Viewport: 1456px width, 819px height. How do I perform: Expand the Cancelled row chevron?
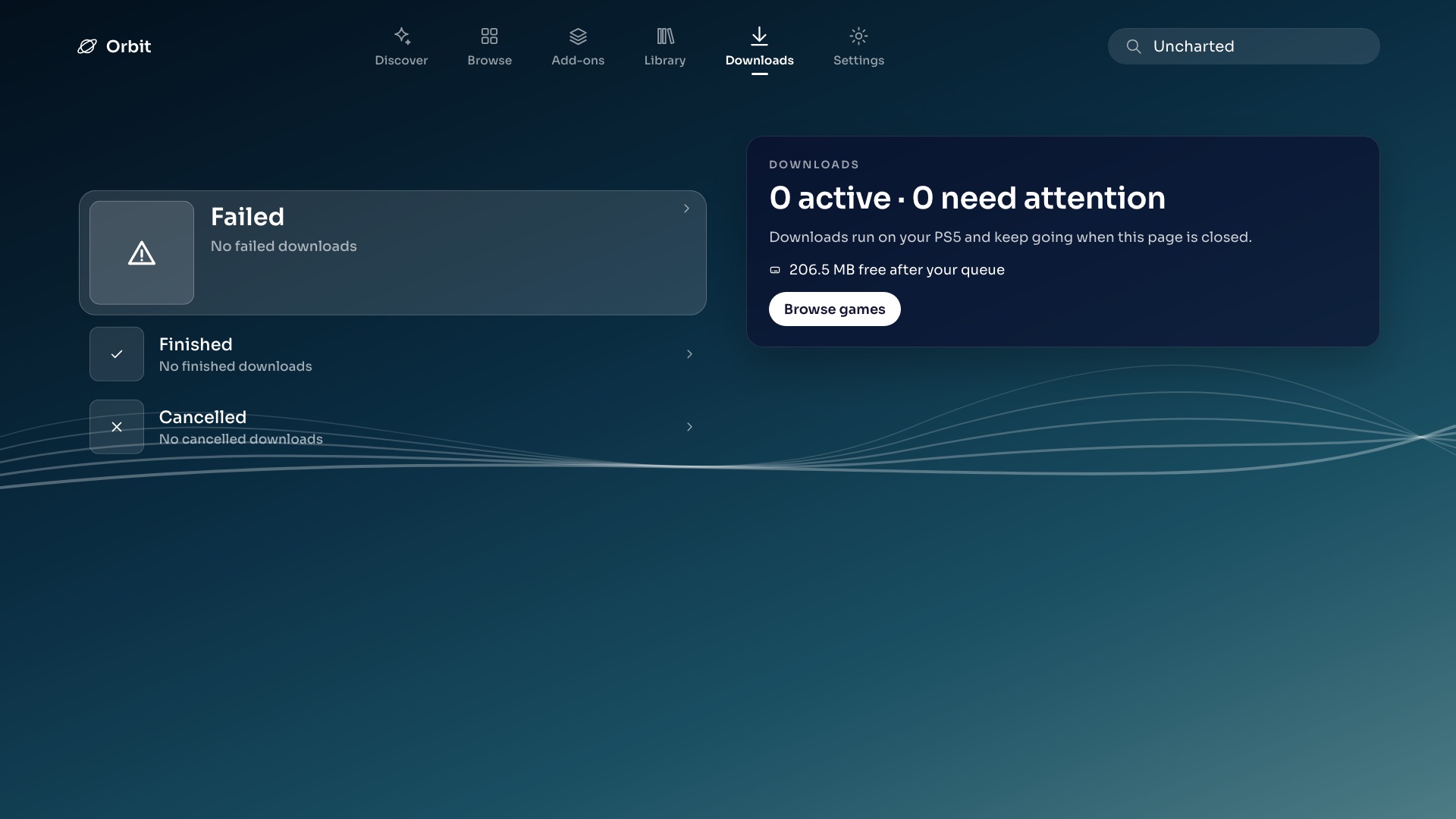tap(689, 427)
